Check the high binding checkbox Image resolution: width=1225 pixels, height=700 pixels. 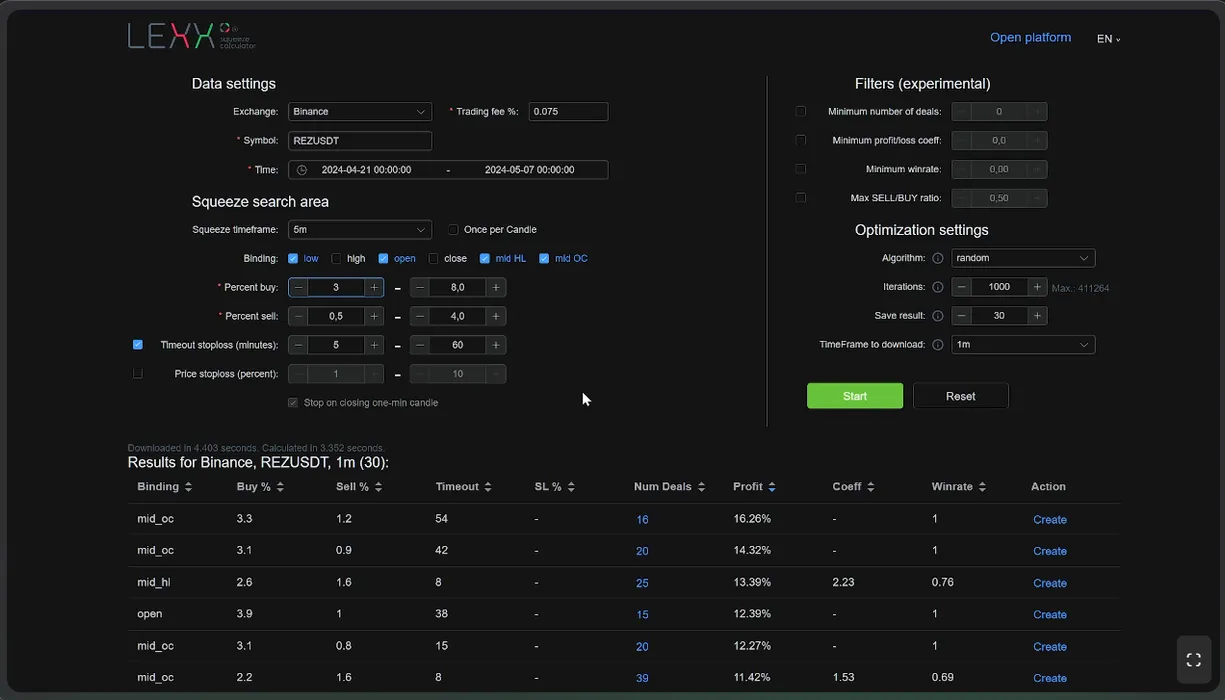point(336,258)
